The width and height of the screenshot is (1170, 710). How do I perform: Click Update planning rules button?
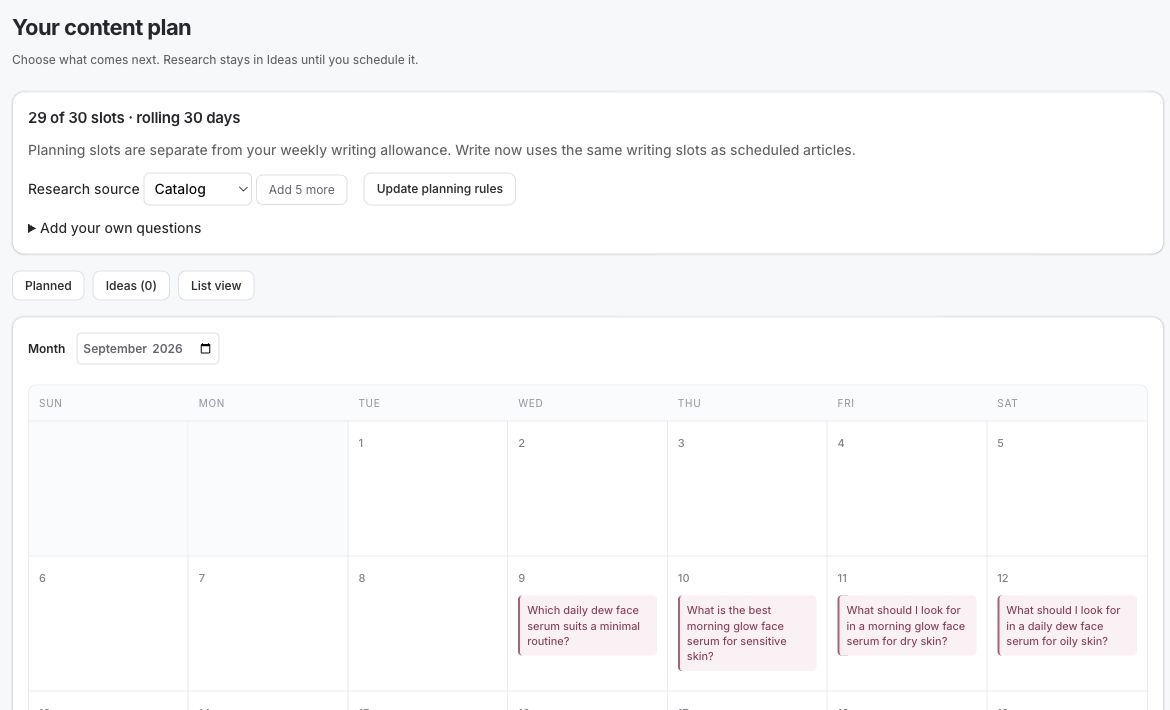[439, 189]
